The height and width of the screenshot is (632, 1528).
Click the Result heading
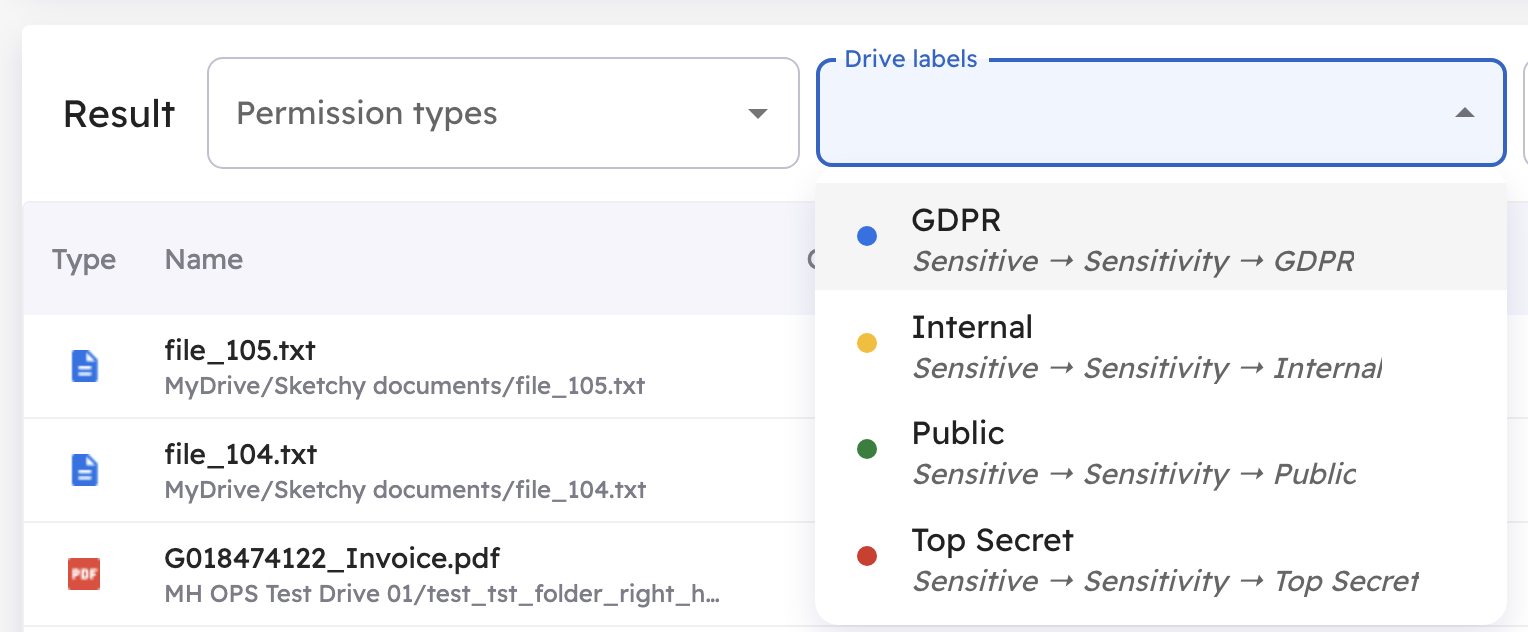(119, 114)
